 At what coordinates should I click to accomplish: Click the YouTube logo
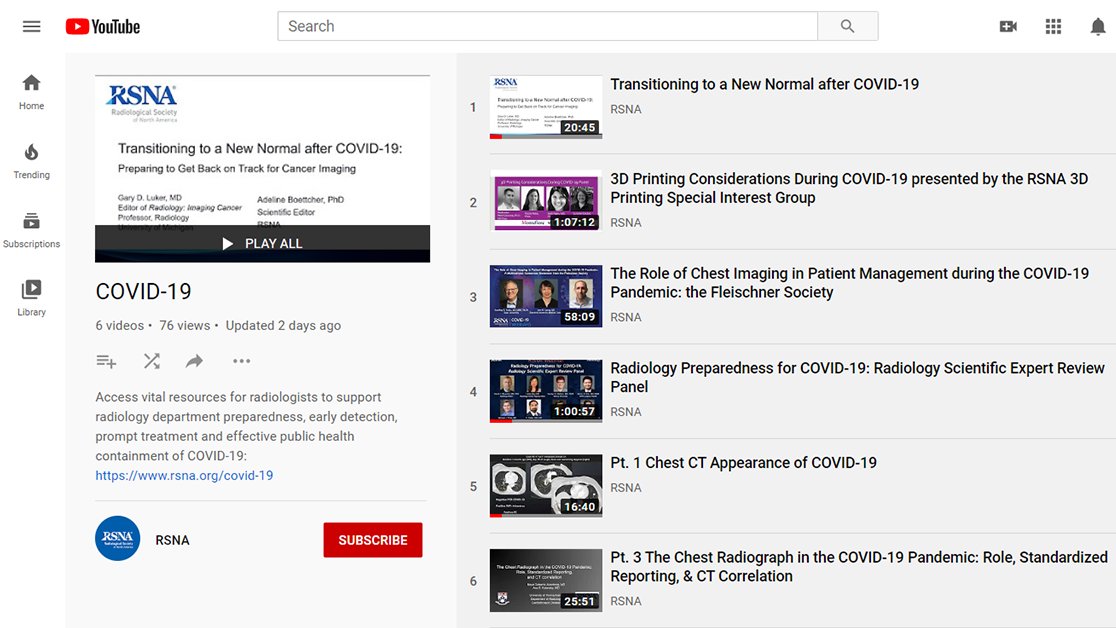click(102, 26)
